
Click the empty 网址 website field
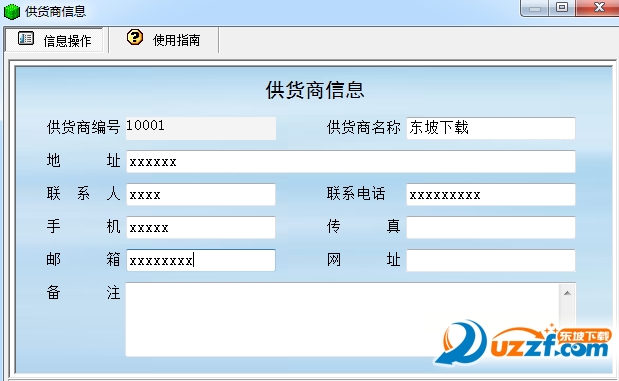point(491,260)
